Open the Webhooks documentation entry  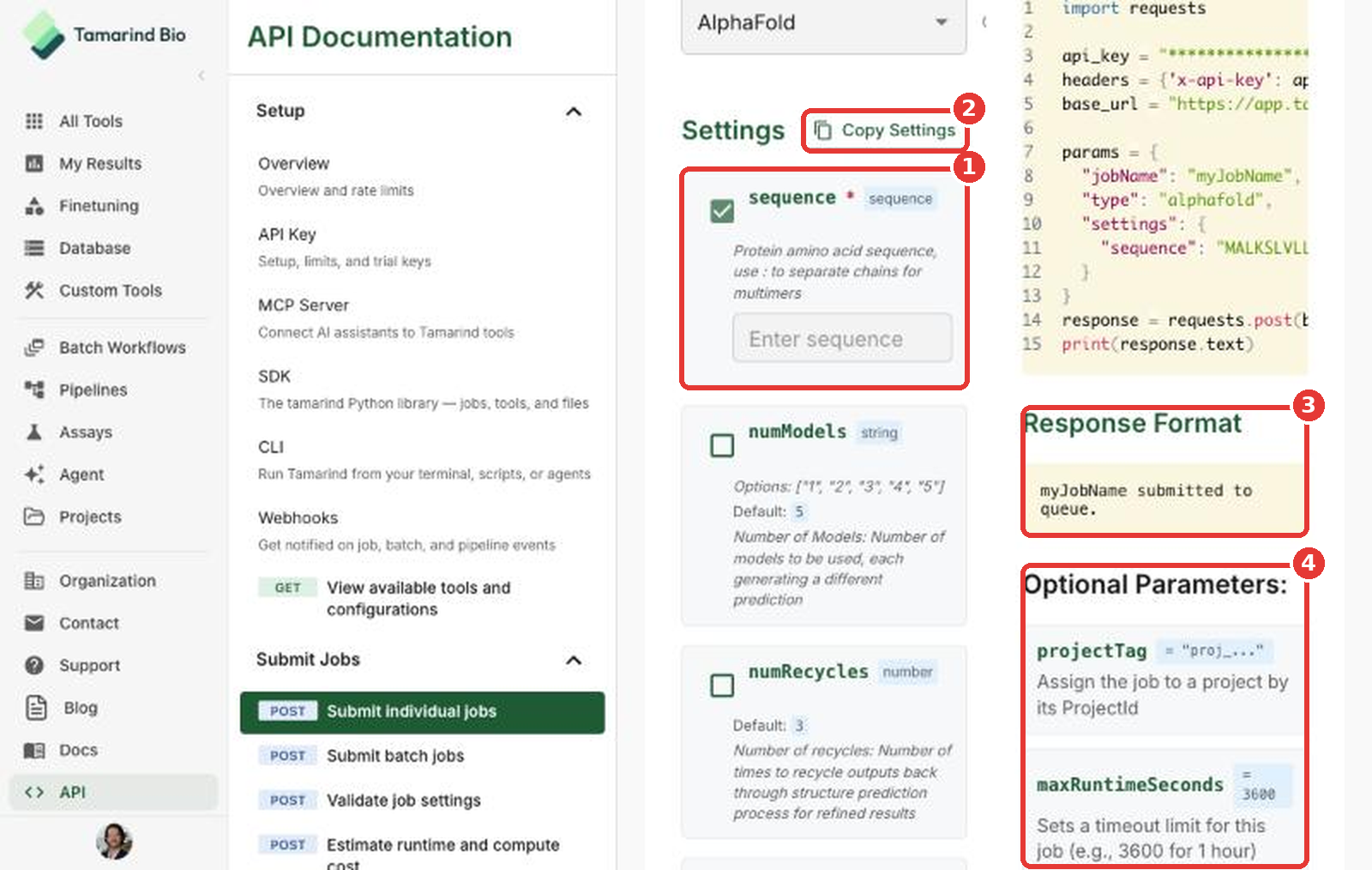tap(422, 531)
